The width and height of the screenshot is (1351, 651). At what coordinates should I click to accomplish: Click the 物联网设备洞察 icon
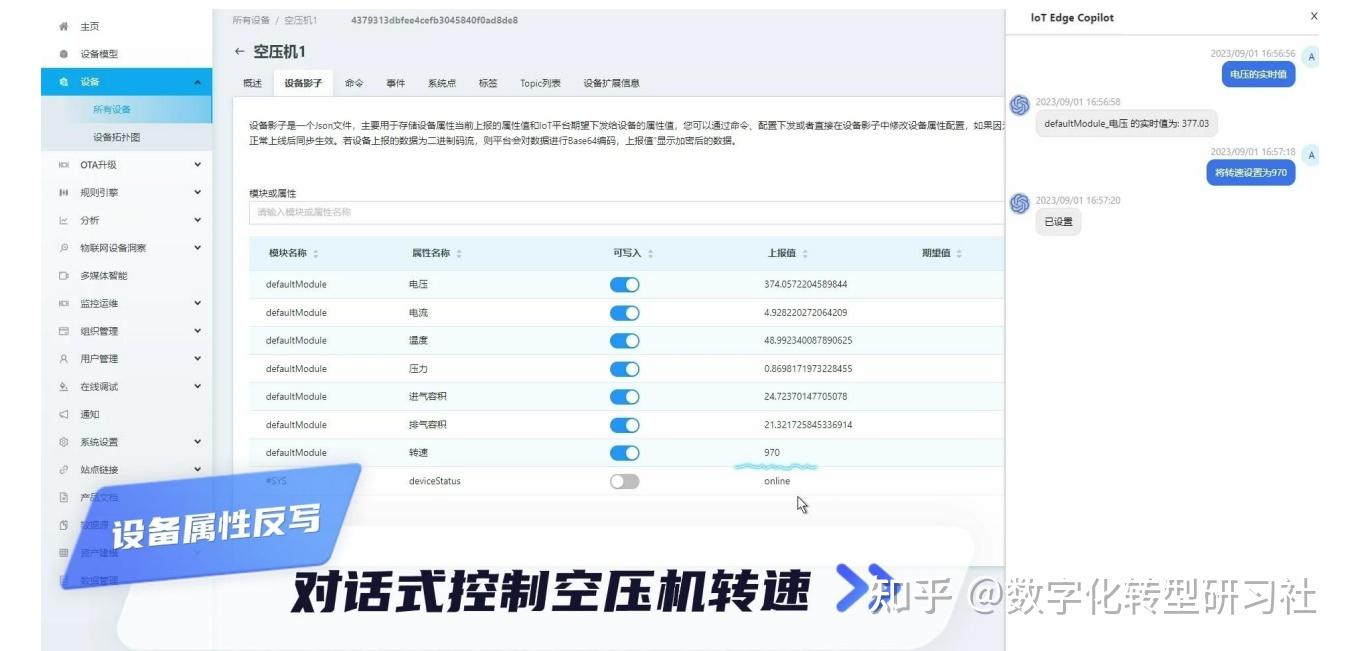tap(64, 248)
